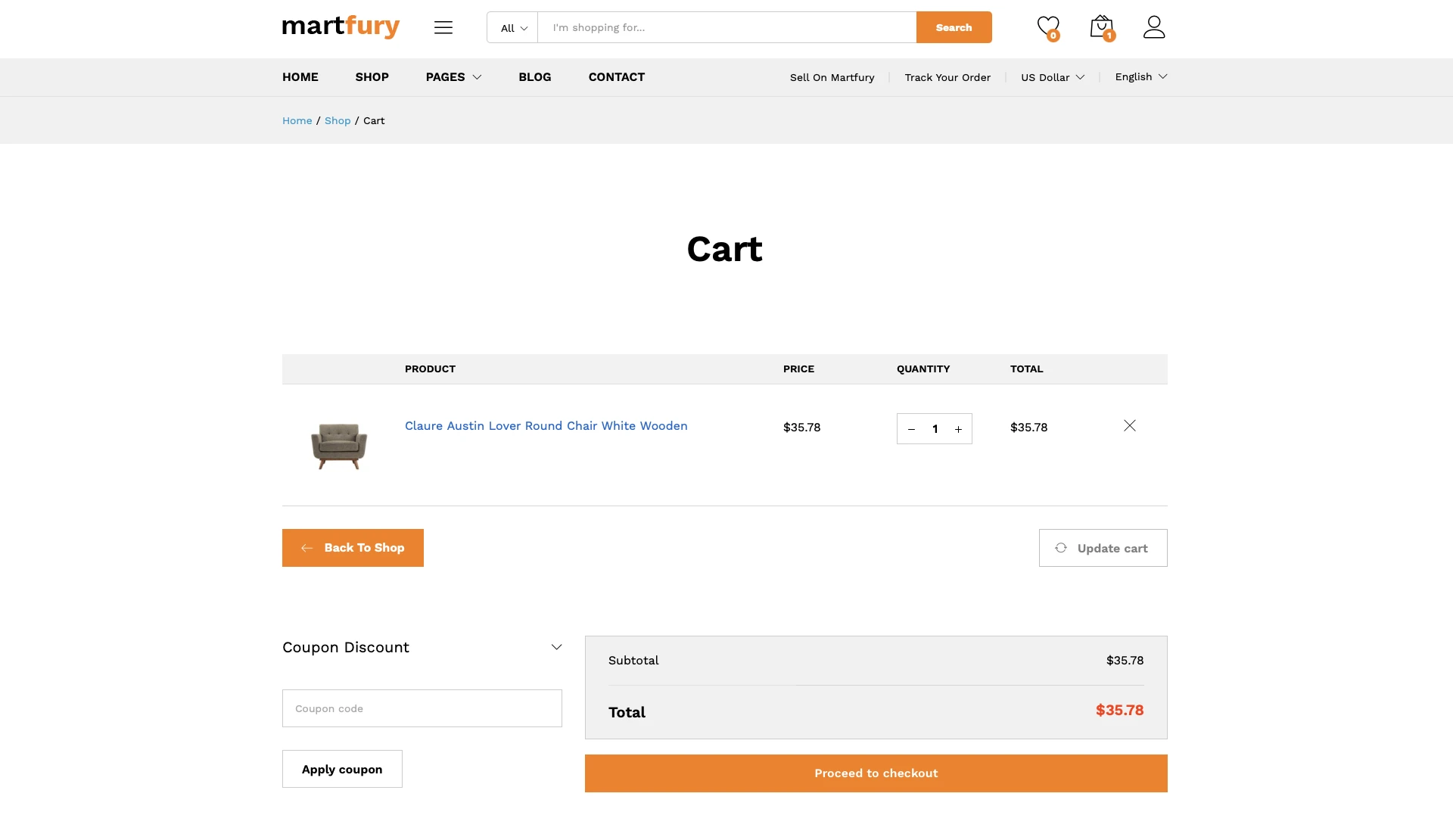Screen dimensions: 1453x840
Task: Click the user account icon
Action: pos(1153,27)
